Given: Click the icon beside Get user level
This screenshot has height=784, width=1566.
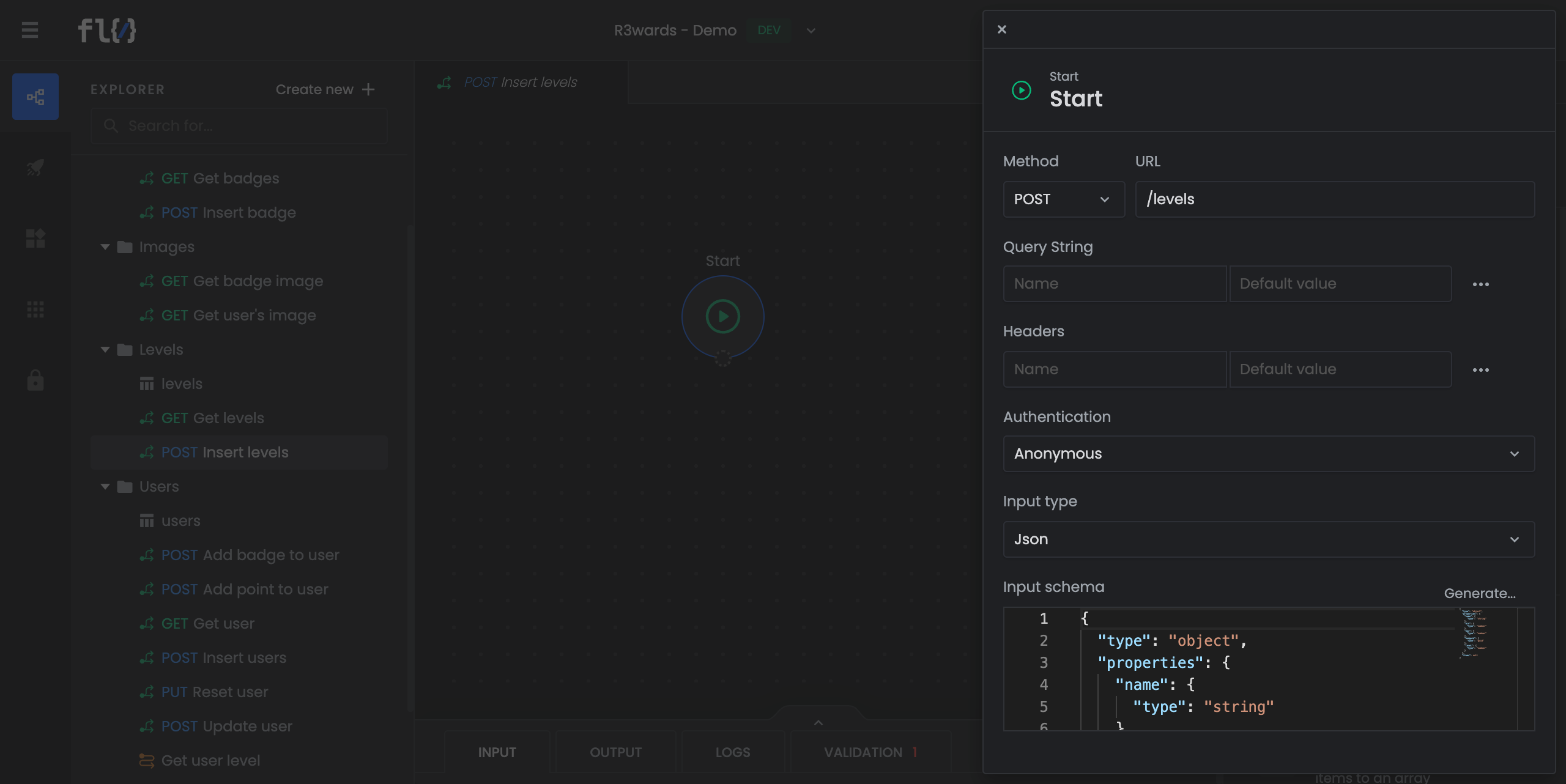Looking at the screenshot, I should pyautogui.click(x=147, y=761).
